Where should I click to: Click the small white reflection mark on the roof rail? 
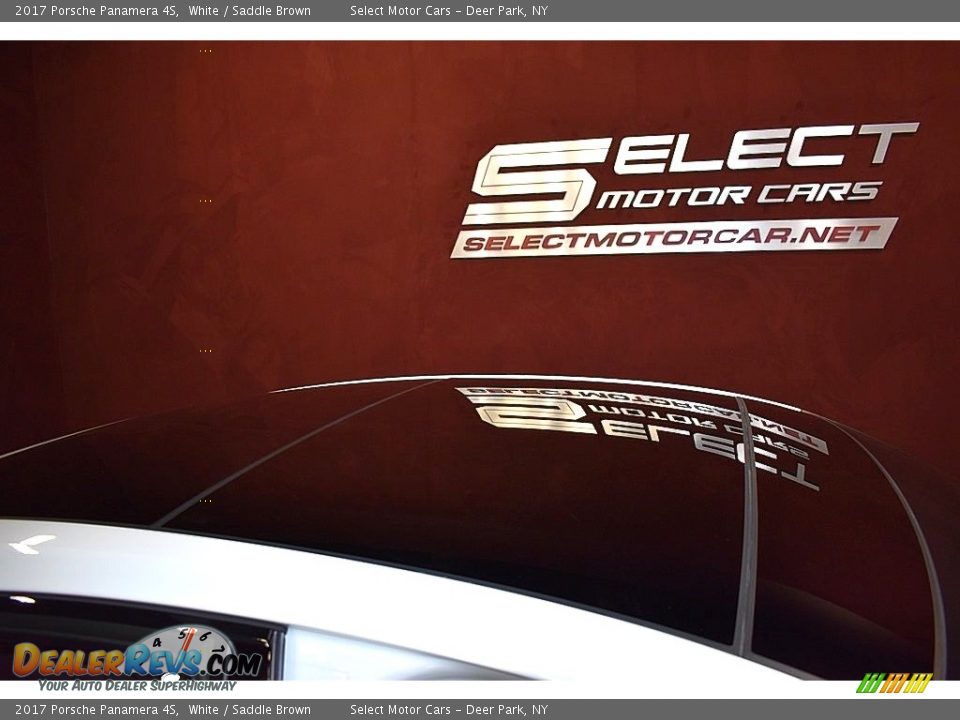pyautogui.click(x=32, y=543)
